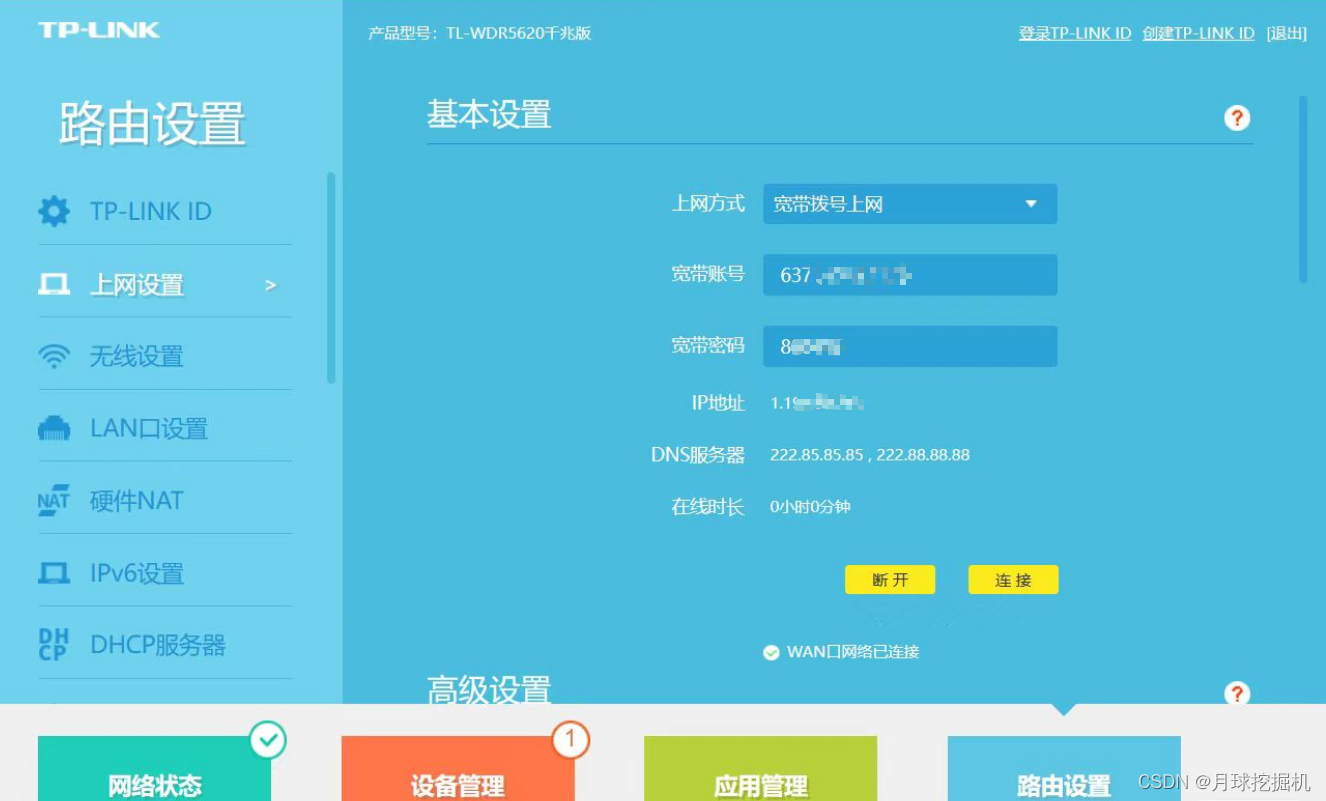Click the 宽带账号 input field
This screenshot has width=1326, height=801.
click(x=910, y=275)
